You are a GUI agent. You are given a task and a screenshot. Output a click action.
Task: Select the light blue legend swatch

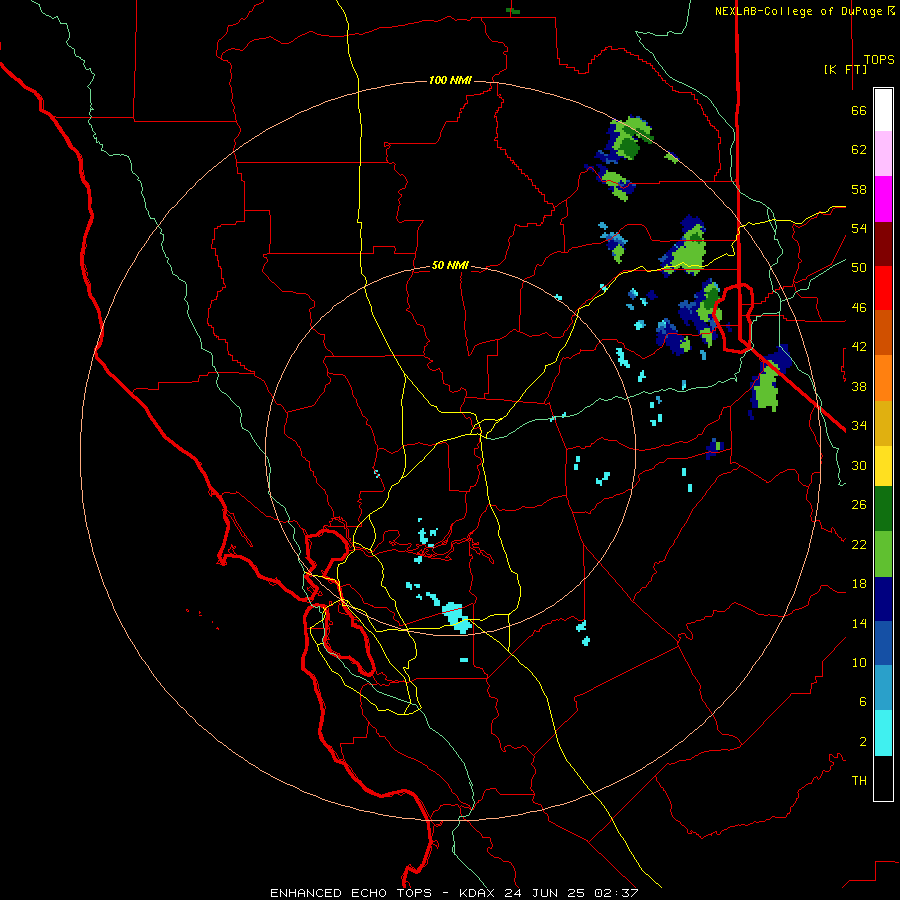(883, 688)
